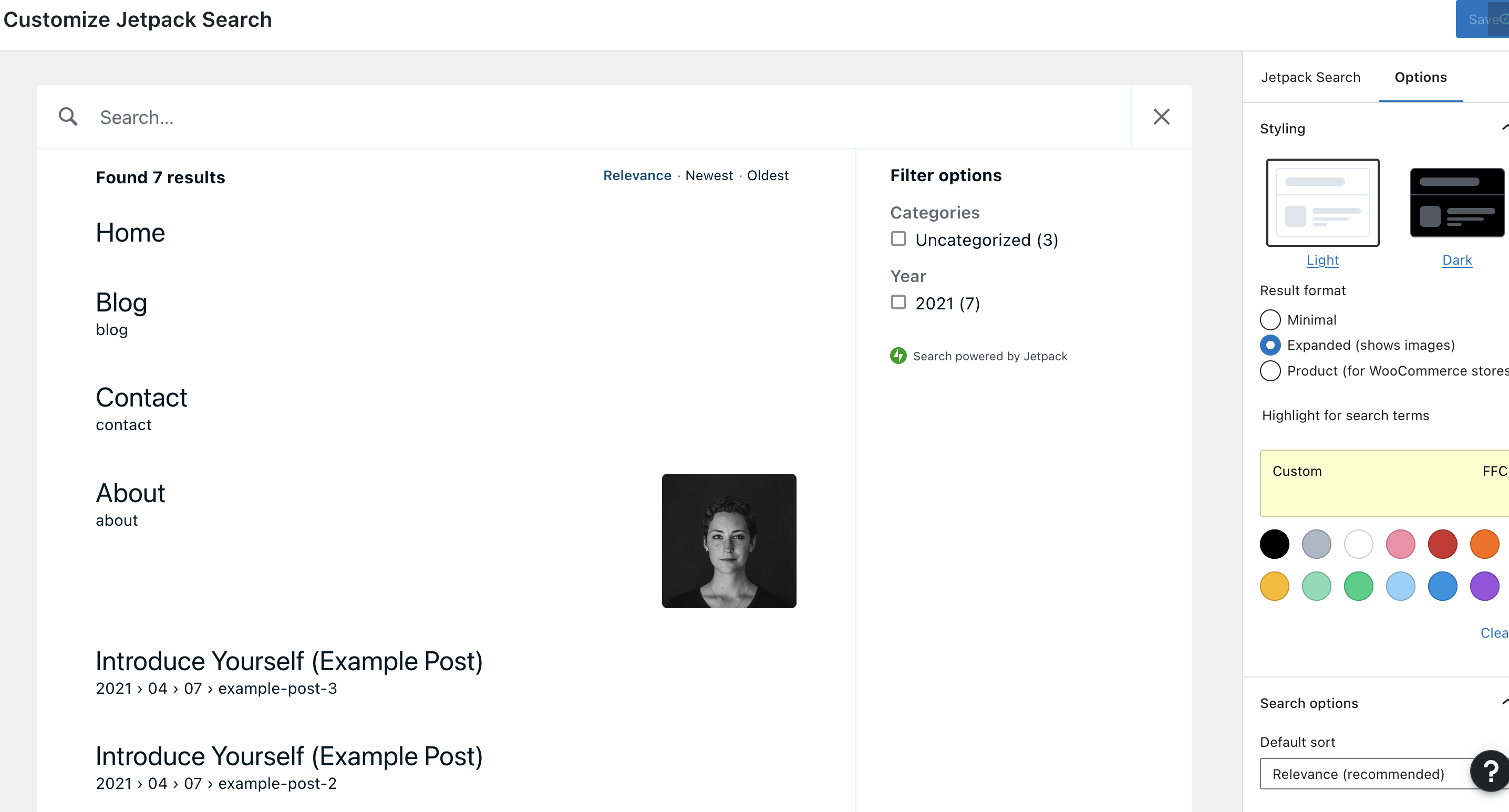1509x812 pixels.
Task: Pick the red highlight color swatch
Action: 1442,544
